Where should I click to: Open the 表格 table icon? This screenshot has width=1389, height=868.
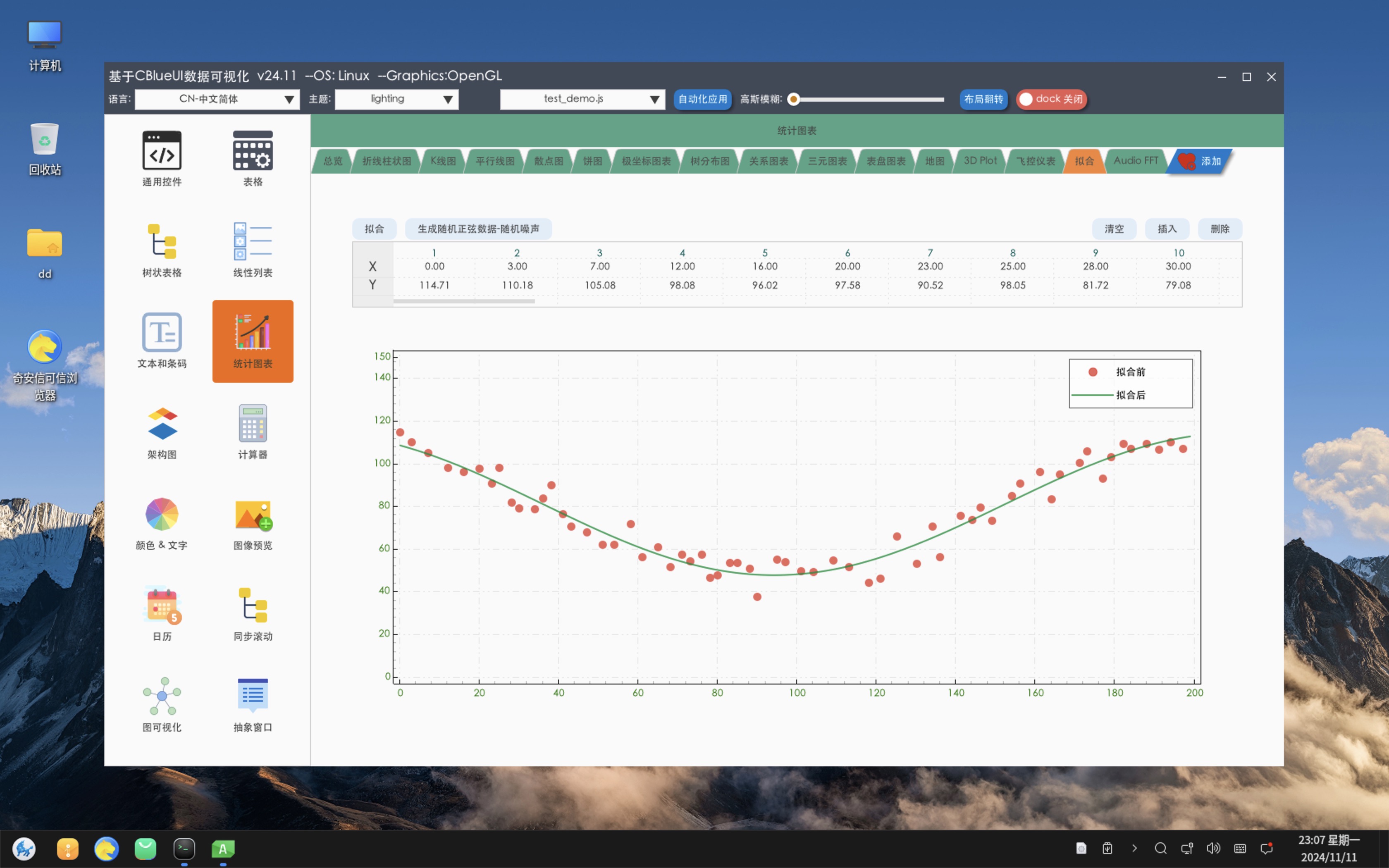click(x=253, y=150)
